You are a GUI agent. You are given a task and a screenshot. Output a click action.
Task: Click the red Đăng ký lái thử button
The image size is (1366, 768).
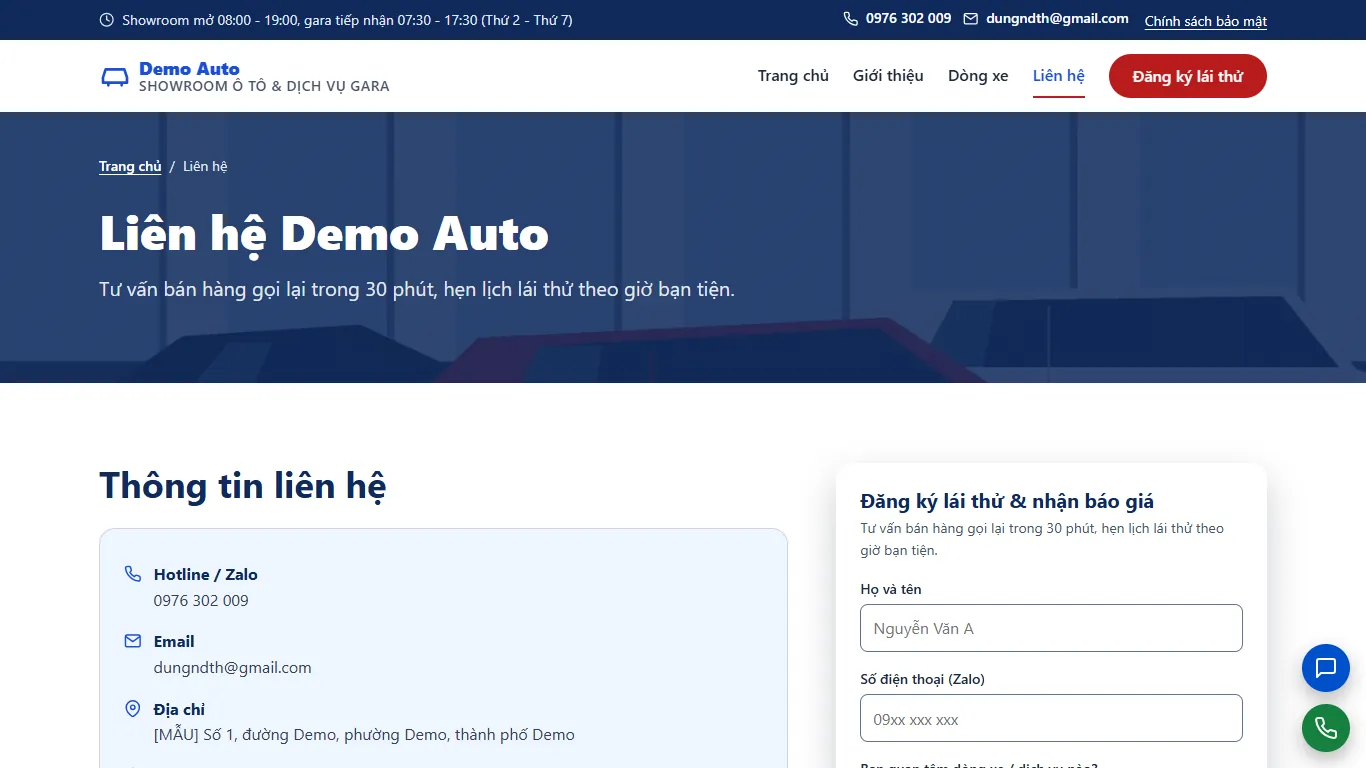coord(1188,76)
